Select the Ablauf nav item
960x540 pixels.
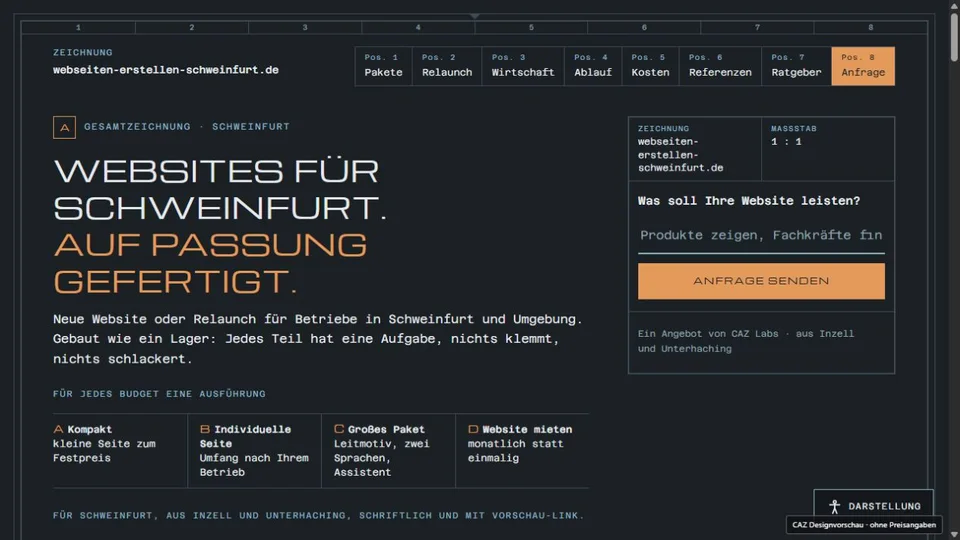[593, 66]
